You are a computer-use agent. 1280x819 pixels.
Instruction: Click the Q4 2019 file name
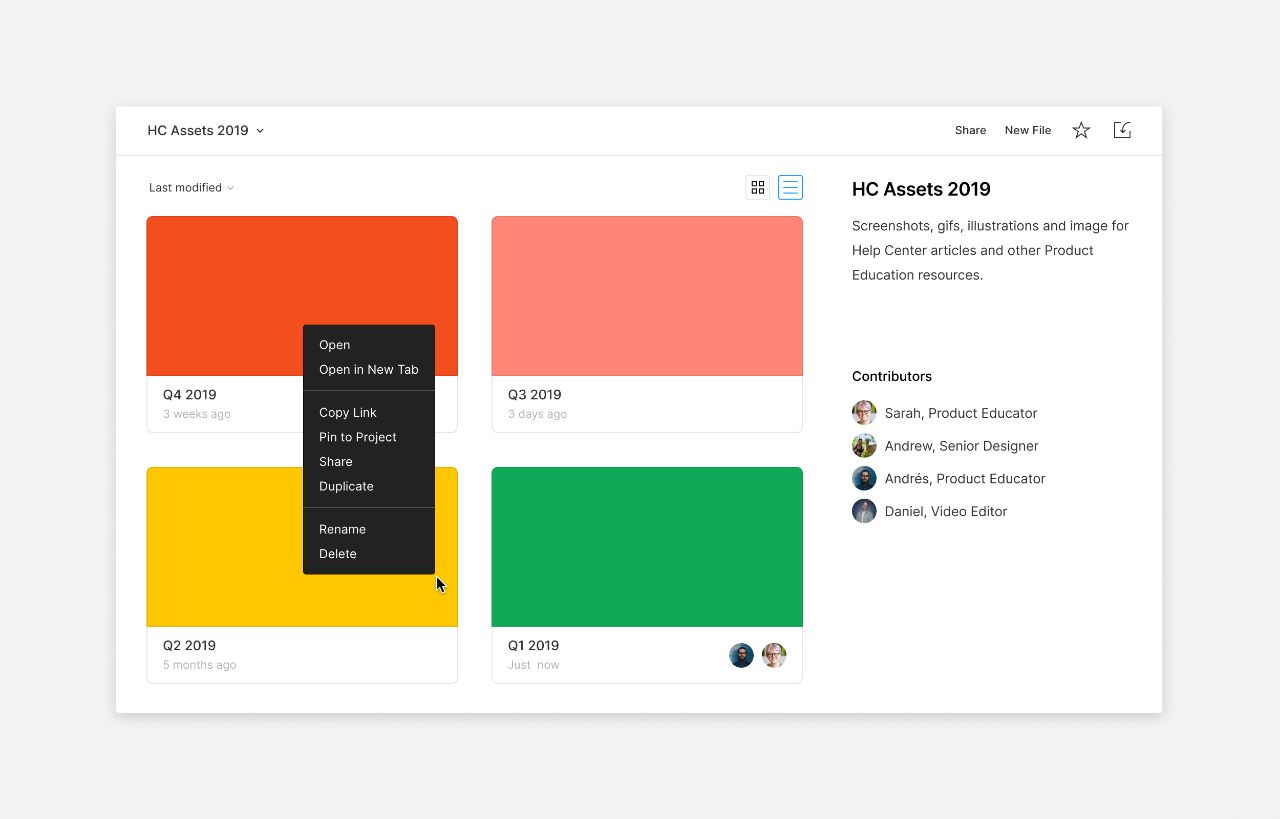click(x=190, y=395)
